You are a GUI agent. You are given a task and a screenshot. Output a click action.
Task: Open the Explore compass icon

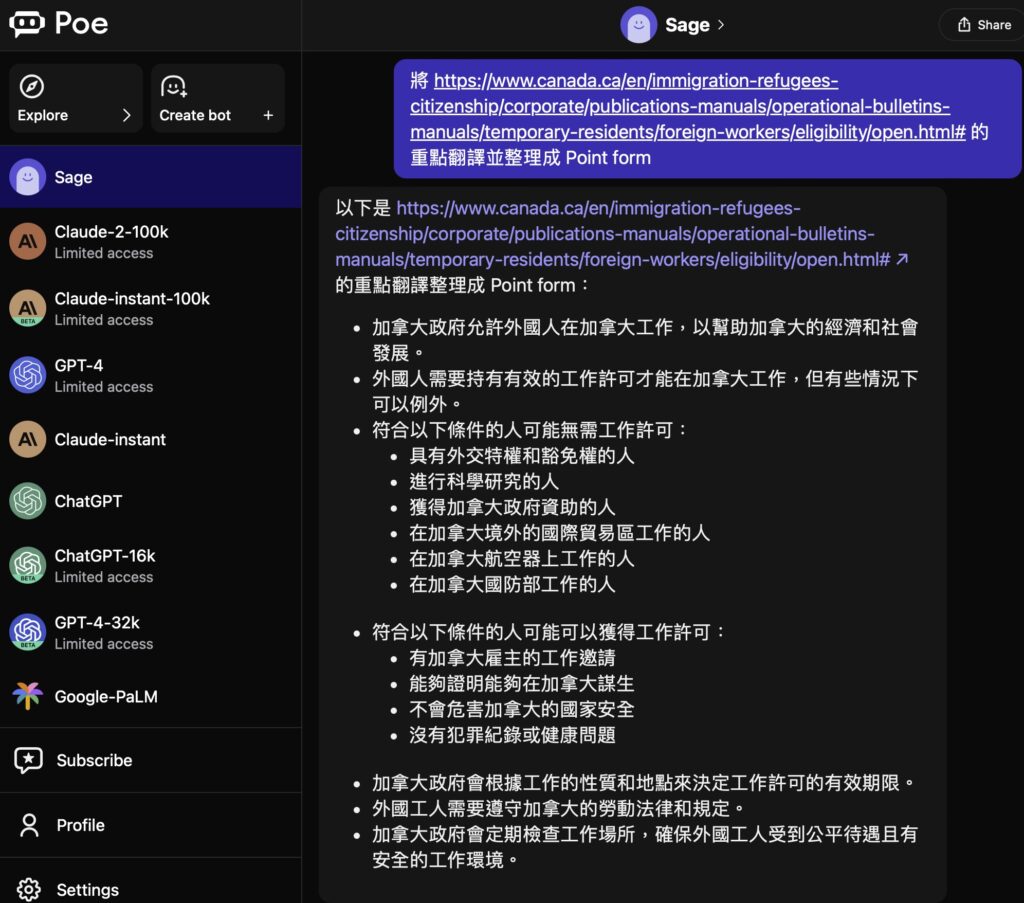31,86
